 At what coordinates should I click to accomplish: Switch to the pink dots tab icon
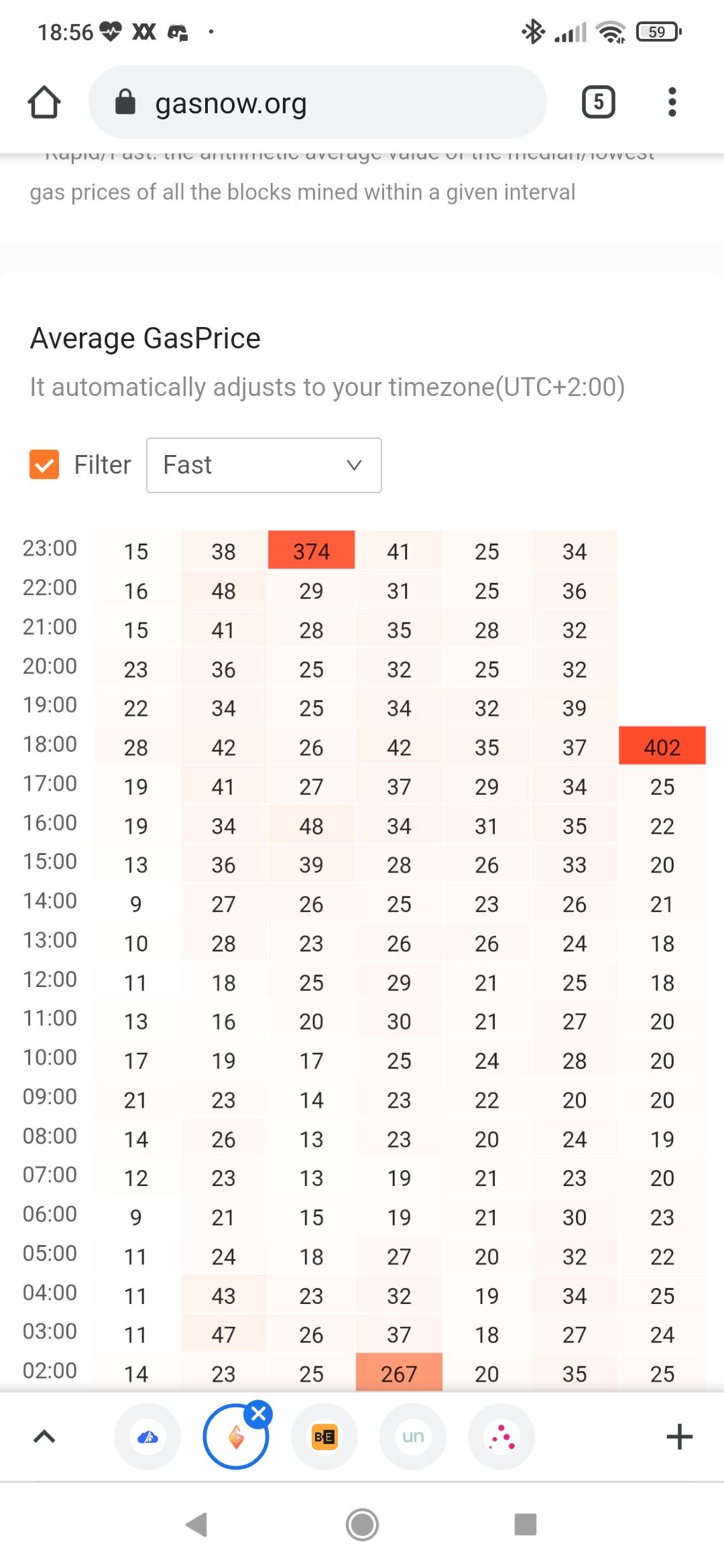(x=501, y=1436)
